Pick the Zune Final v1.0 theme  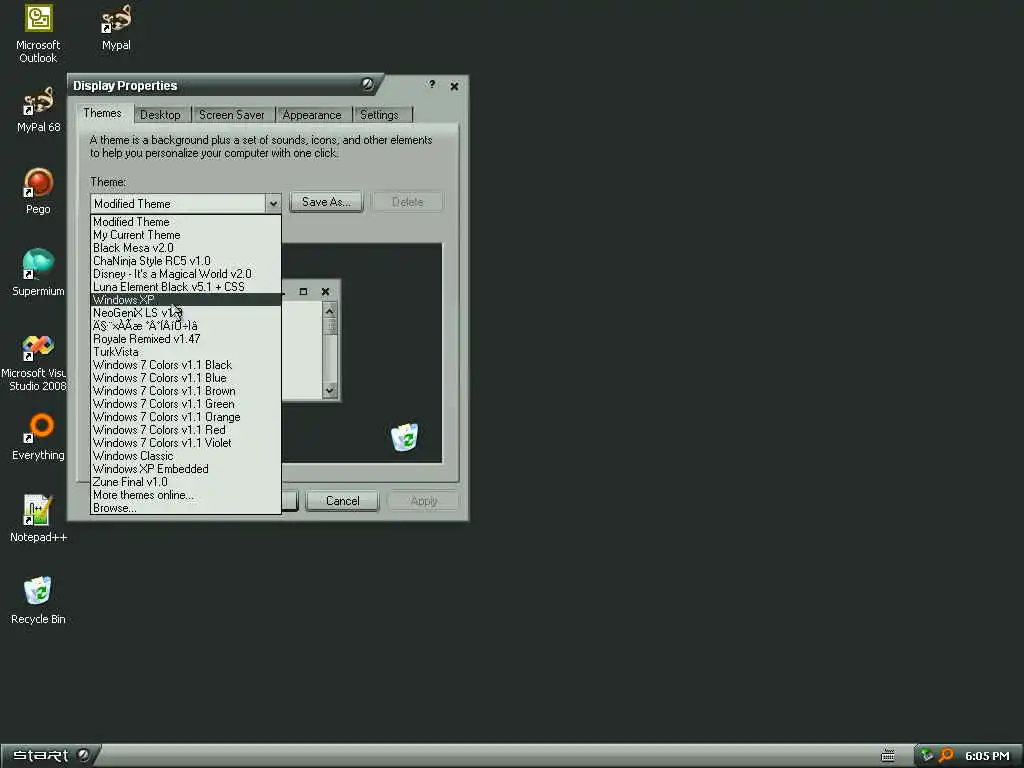185,482
